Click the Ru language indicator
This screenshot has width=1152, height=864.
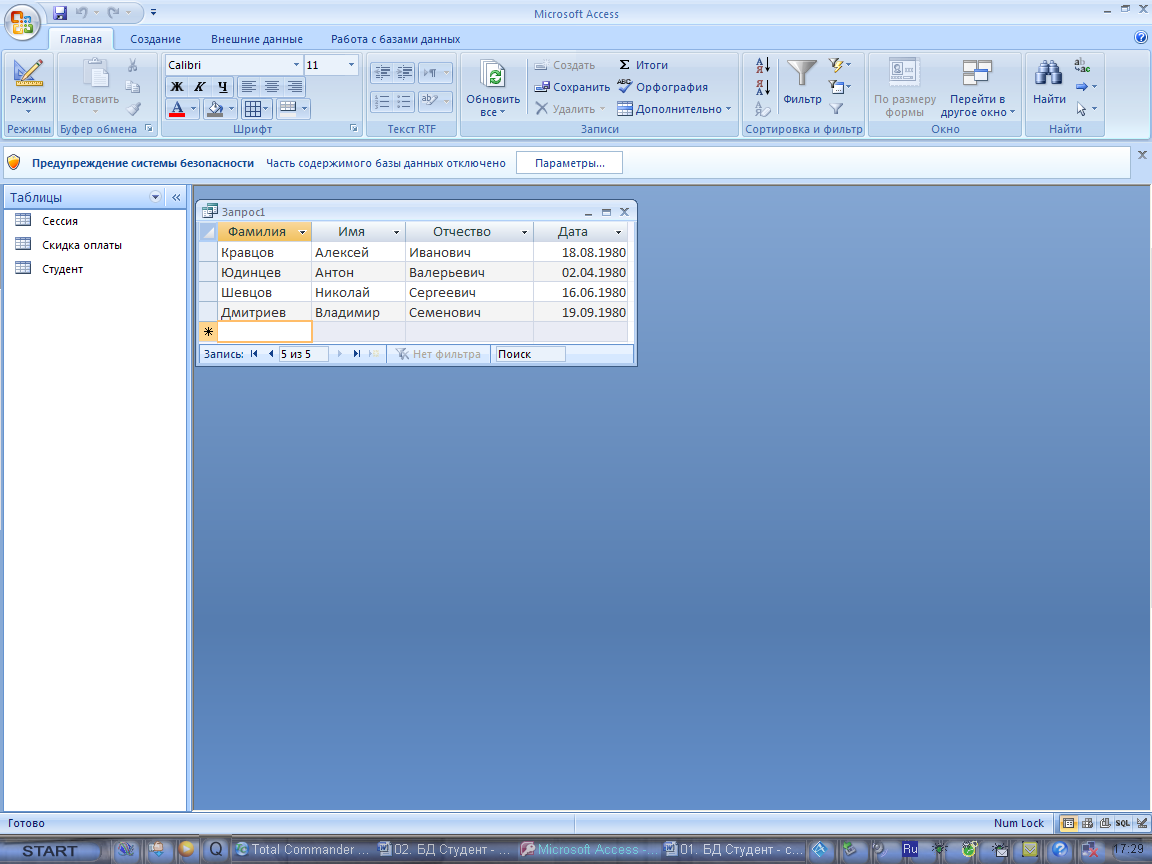click(910, 849)
